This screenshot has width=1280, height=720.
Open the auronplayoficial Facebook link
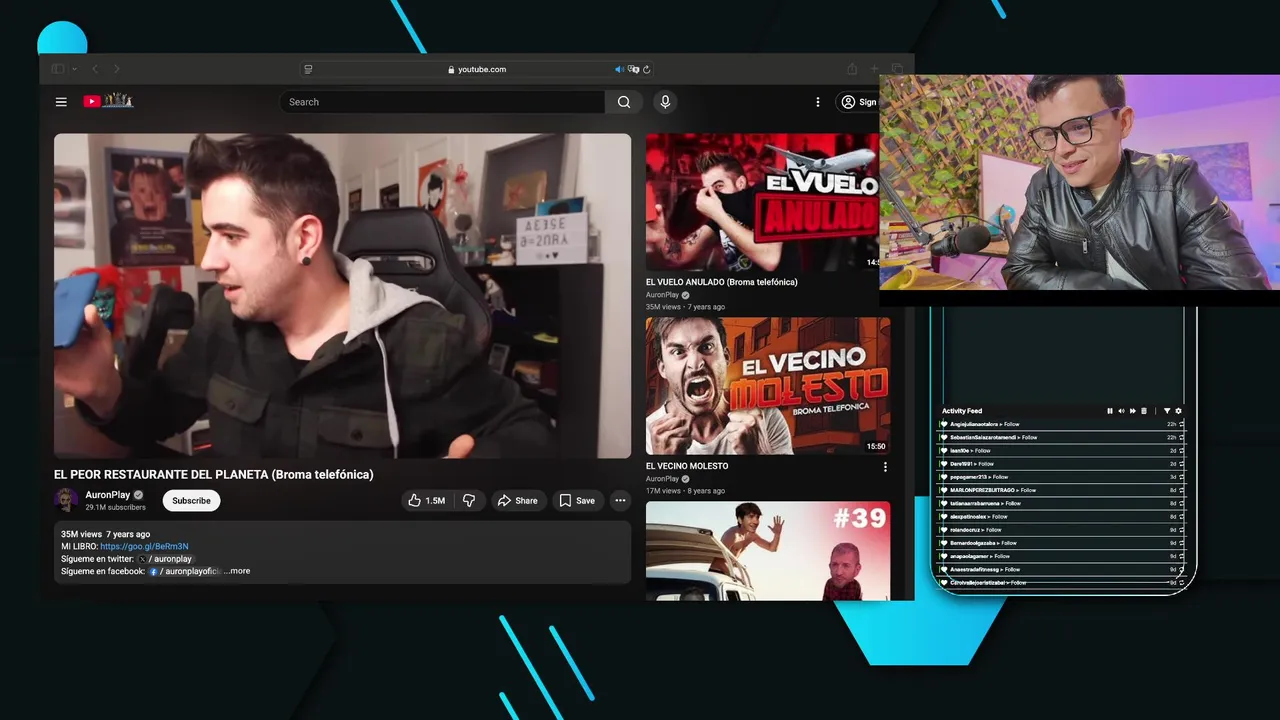(x=186, y=571)
